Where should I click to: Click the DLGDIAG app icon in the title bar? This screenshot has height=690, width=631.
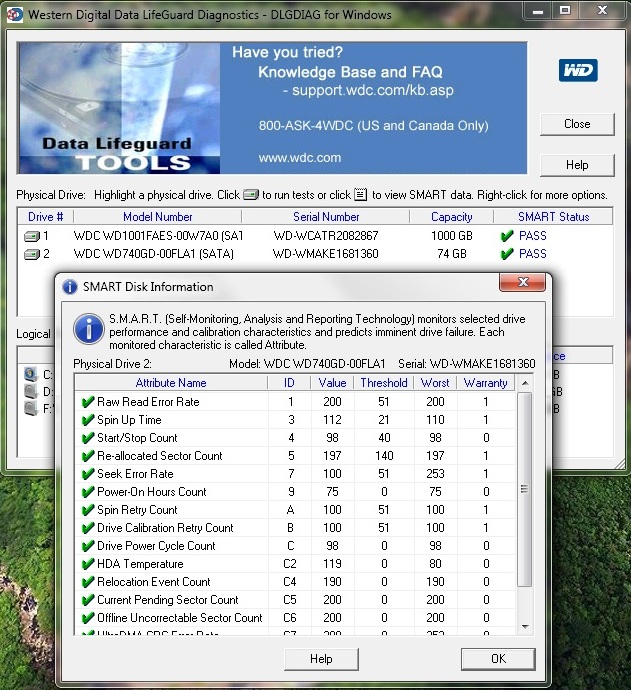(14, 15)
